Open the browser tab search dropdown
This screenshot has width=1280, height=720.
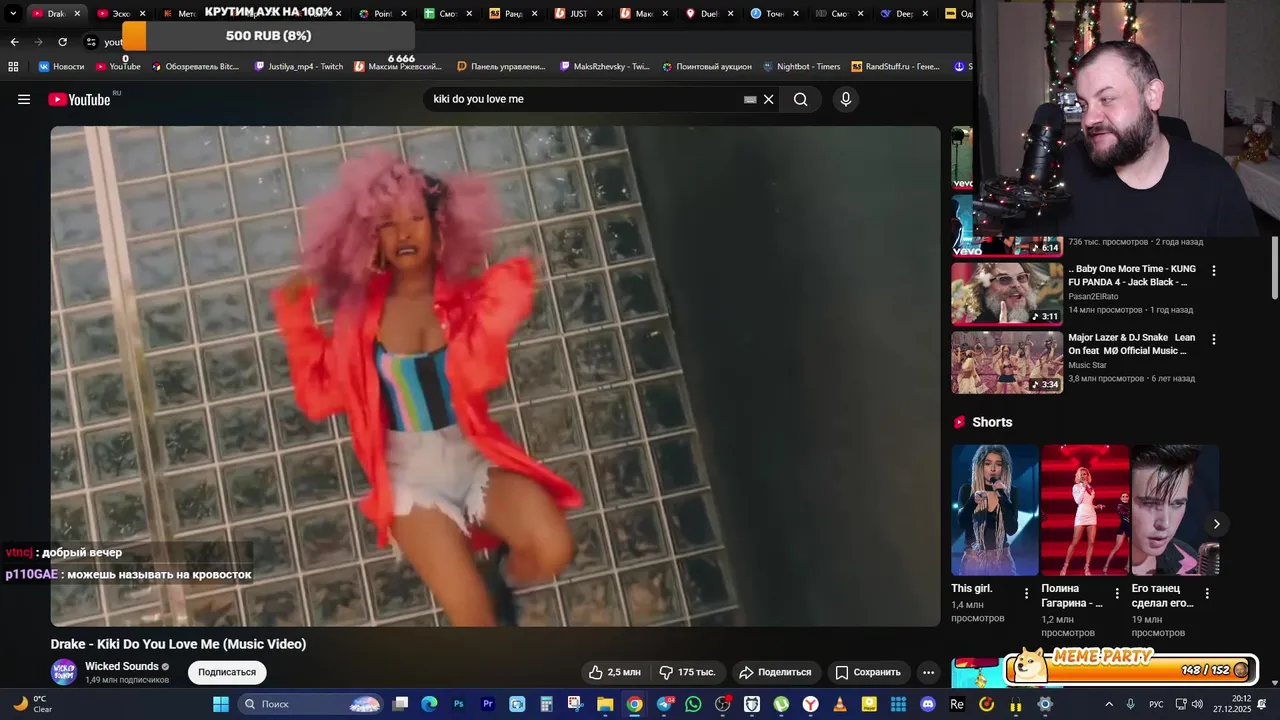(x=13, y=13)
